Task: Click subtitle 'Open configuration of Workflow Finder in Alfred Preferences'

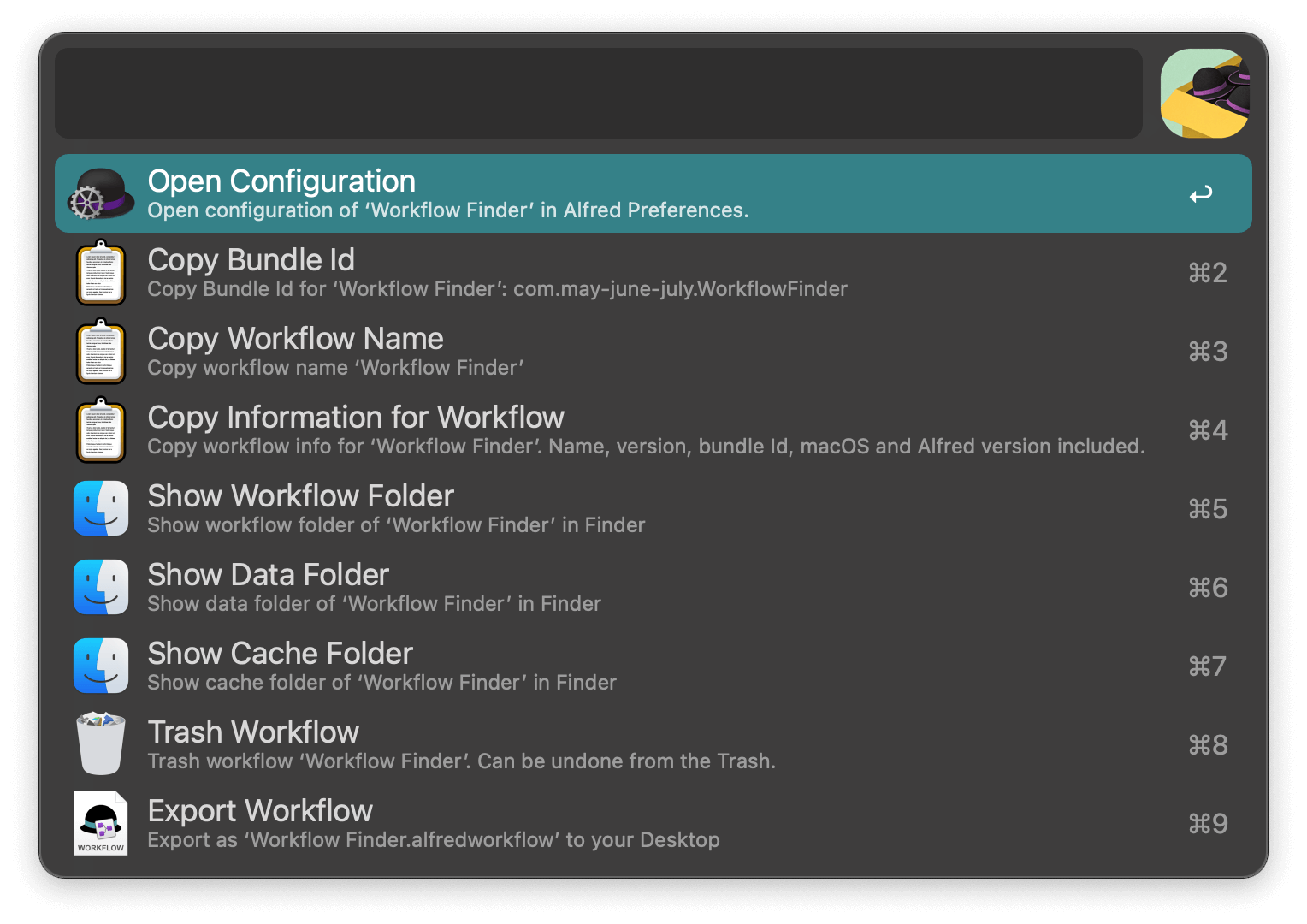Action: pyautogui.click(x=447, y=210)
